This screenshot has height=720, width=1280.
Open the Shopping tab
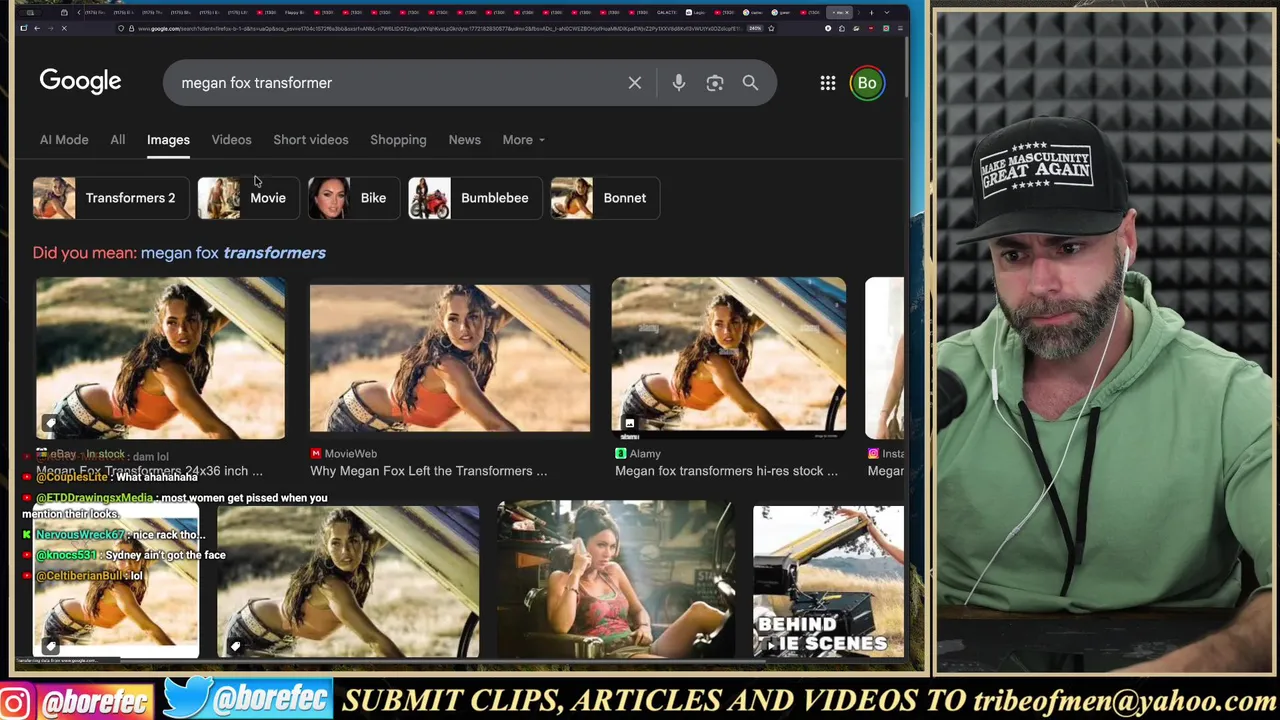coord(398,140)
